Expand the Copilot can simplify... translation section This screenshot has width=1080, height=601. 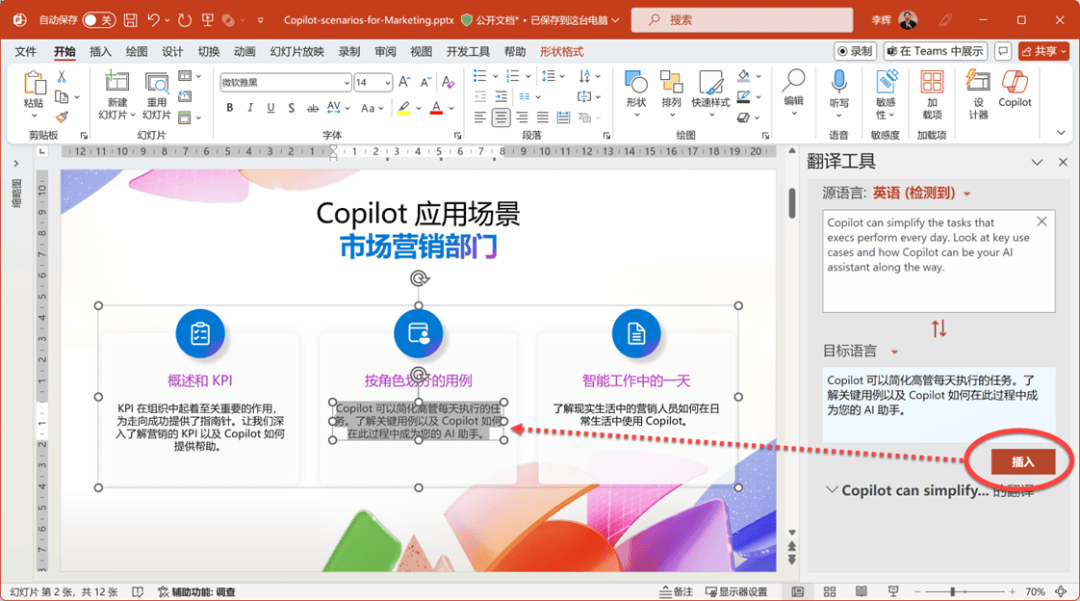[x=831, y=489]
